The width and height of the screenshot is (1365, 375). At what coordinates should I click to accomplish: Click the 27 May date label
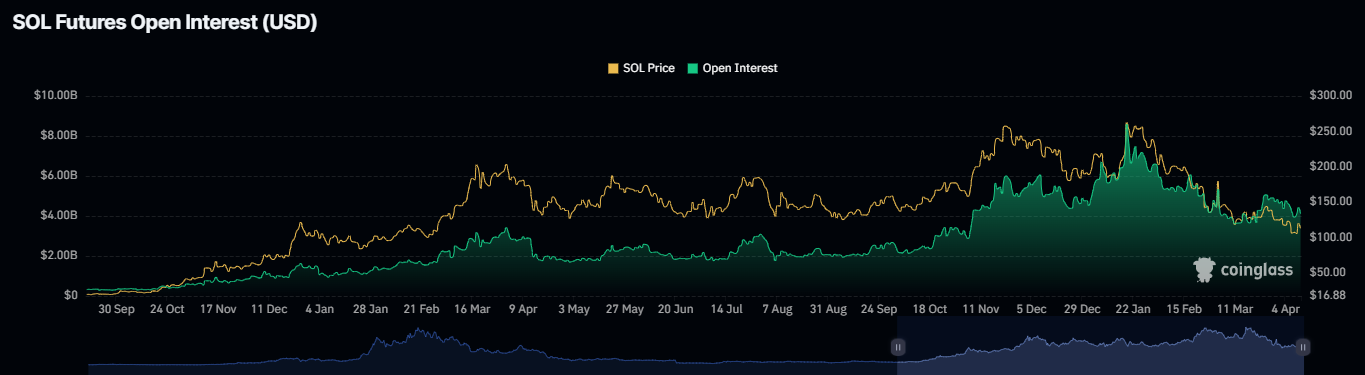click(625, 310)
